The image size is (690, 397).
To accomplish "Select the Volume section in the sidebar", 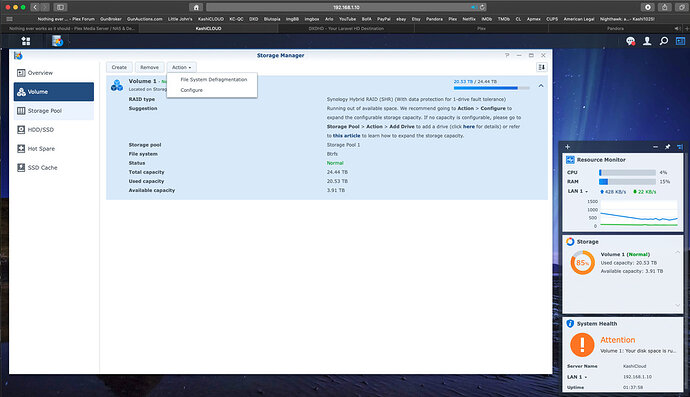I will coord(54,92).
